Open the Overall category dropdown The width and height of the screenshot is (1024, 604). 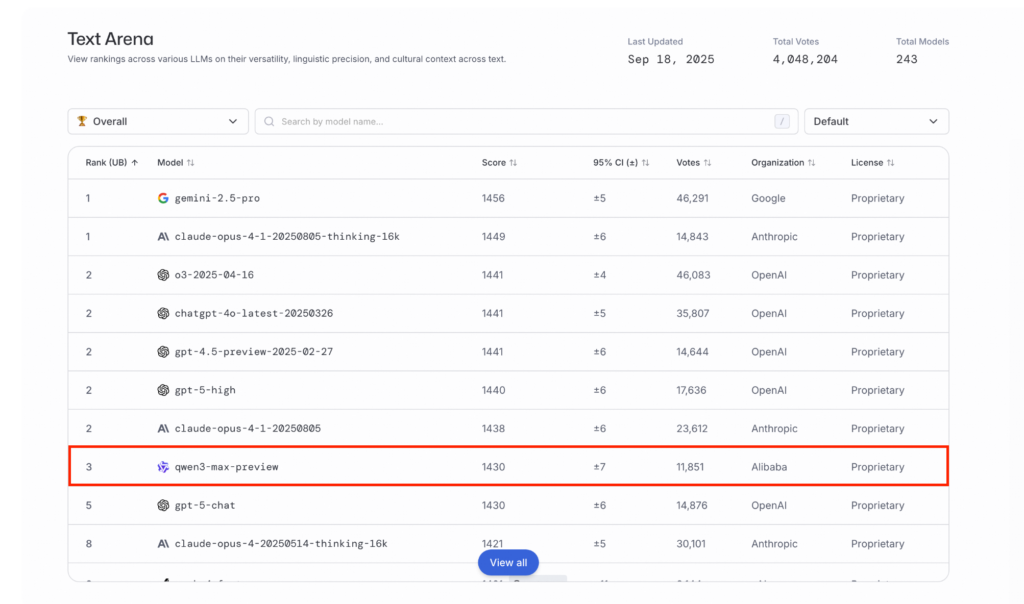(x=158, y=122)
